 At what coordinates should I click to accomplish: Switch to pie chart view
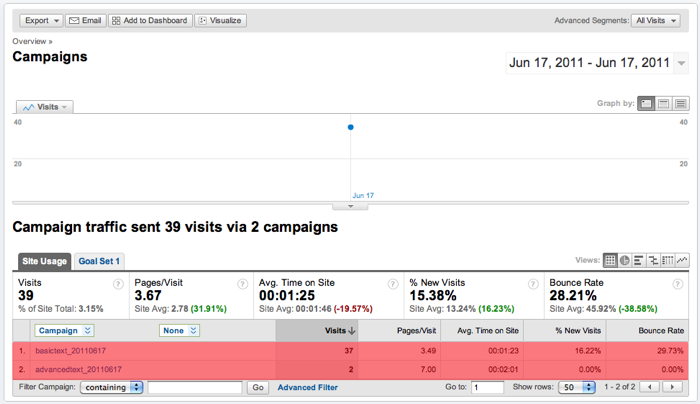point(625,261)
